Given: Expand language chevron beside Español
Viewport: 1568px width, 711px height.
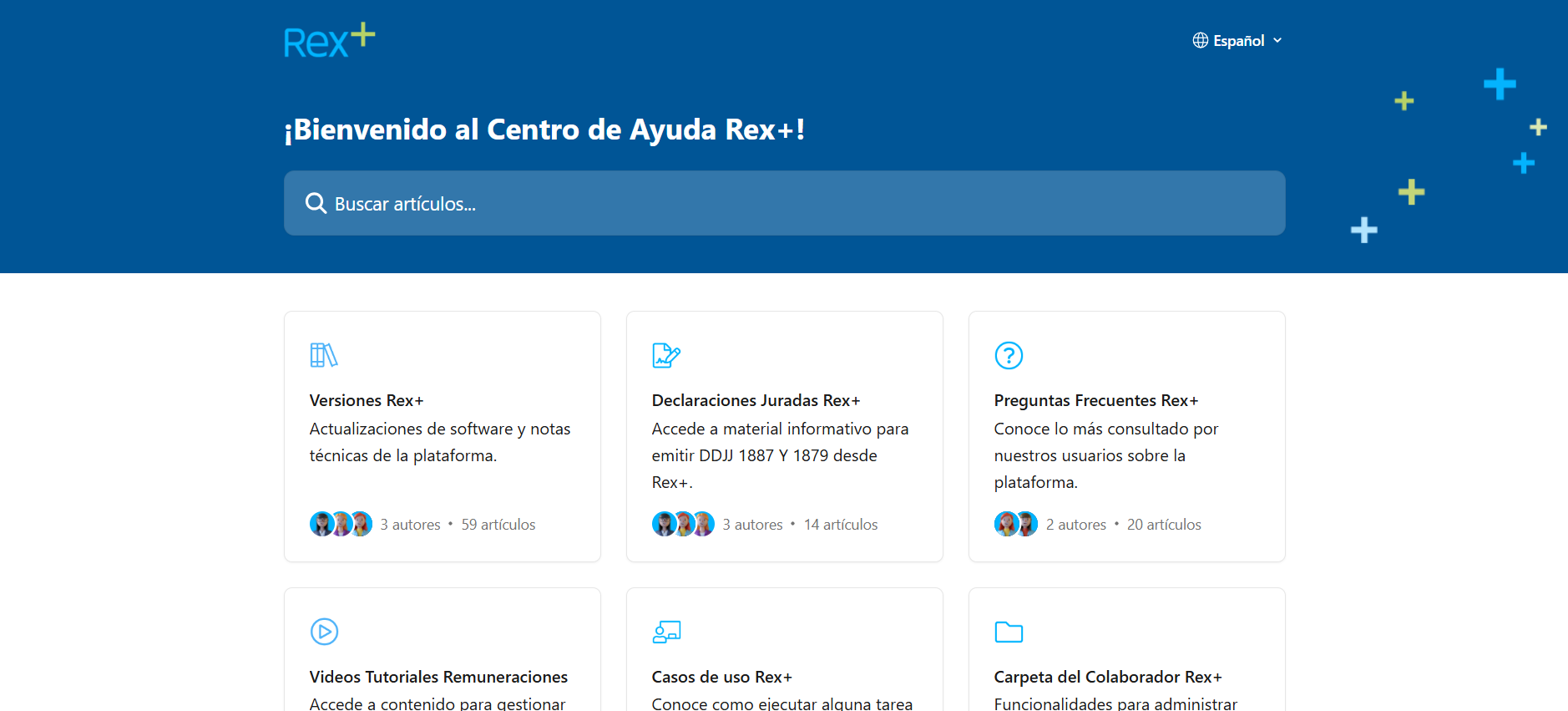Looking at the screenshot, I should click(1277, 41).
